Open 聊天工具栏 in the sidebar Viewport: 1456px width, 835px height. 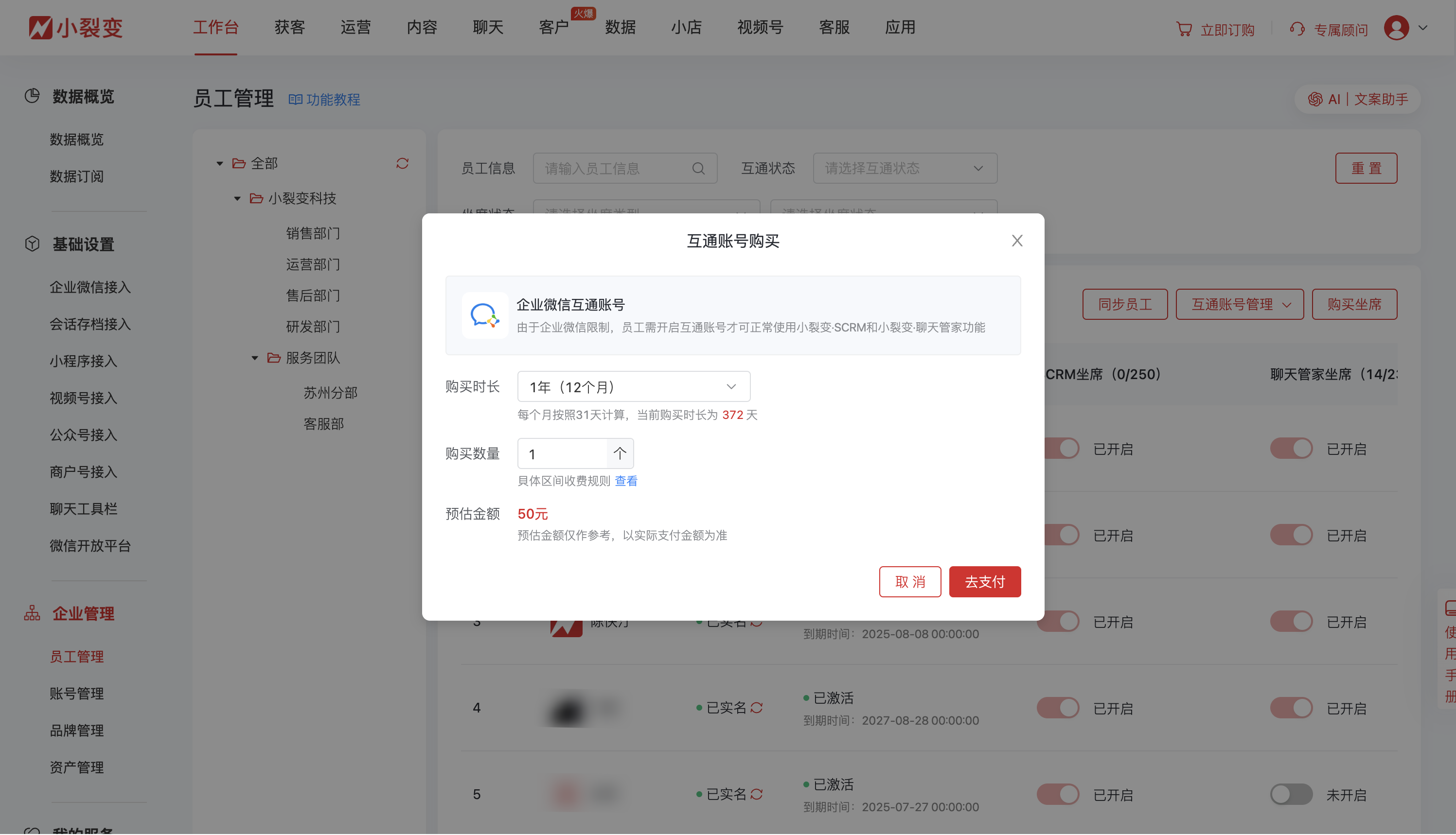click(x=83, y=509)
